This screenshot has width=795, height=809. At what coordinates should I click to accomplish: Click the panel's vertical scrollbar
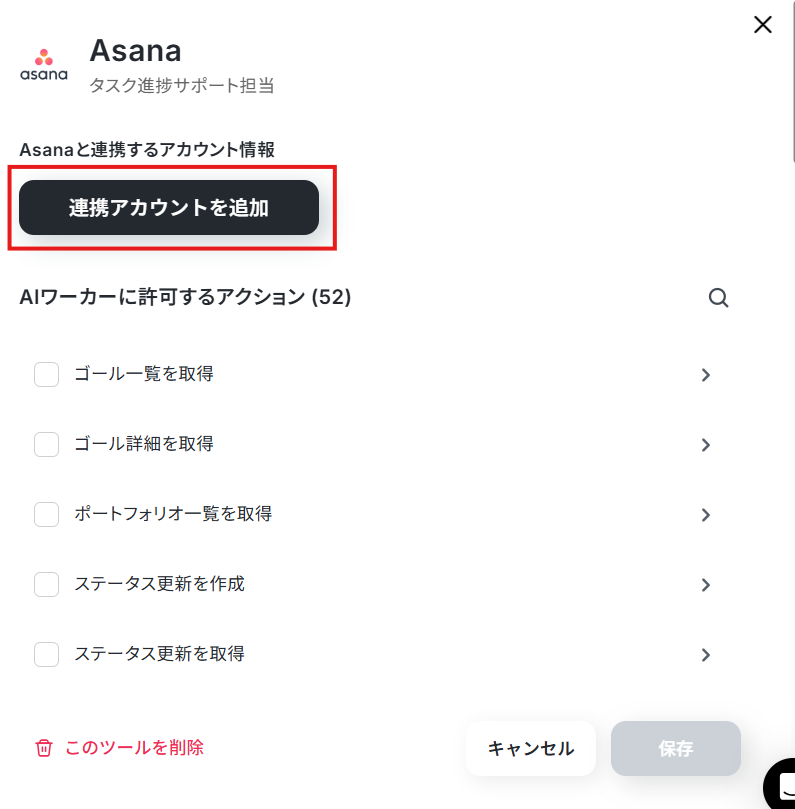click(792, 80)
